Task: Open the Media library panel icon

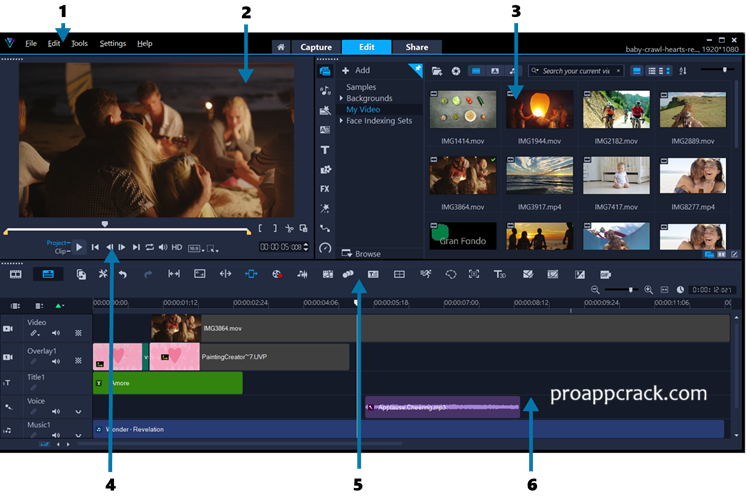Action: [325, 71]
